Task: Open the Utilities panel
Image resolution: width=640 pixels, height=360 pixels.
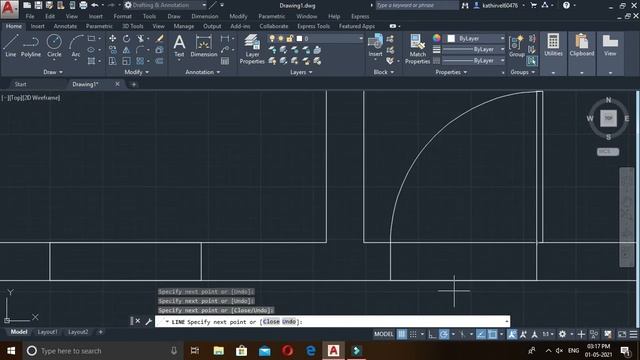Action: point(553,45)
